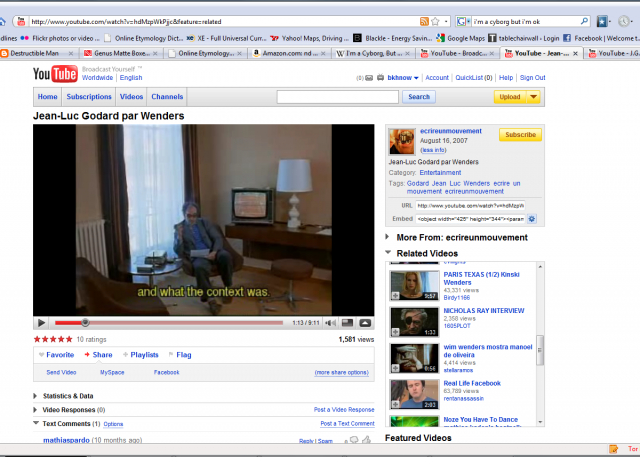The height and width of the screenshot is (457, 640).
Task: Click the YouTube Search button
Action: point(419,97)
